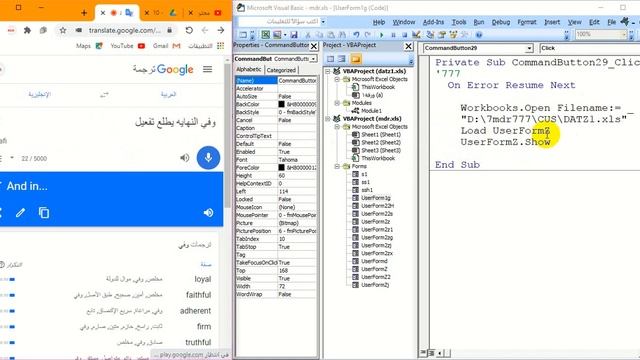Bookmark this page star icon
This screenshot has height=360, width=640.
coord(63,30)
